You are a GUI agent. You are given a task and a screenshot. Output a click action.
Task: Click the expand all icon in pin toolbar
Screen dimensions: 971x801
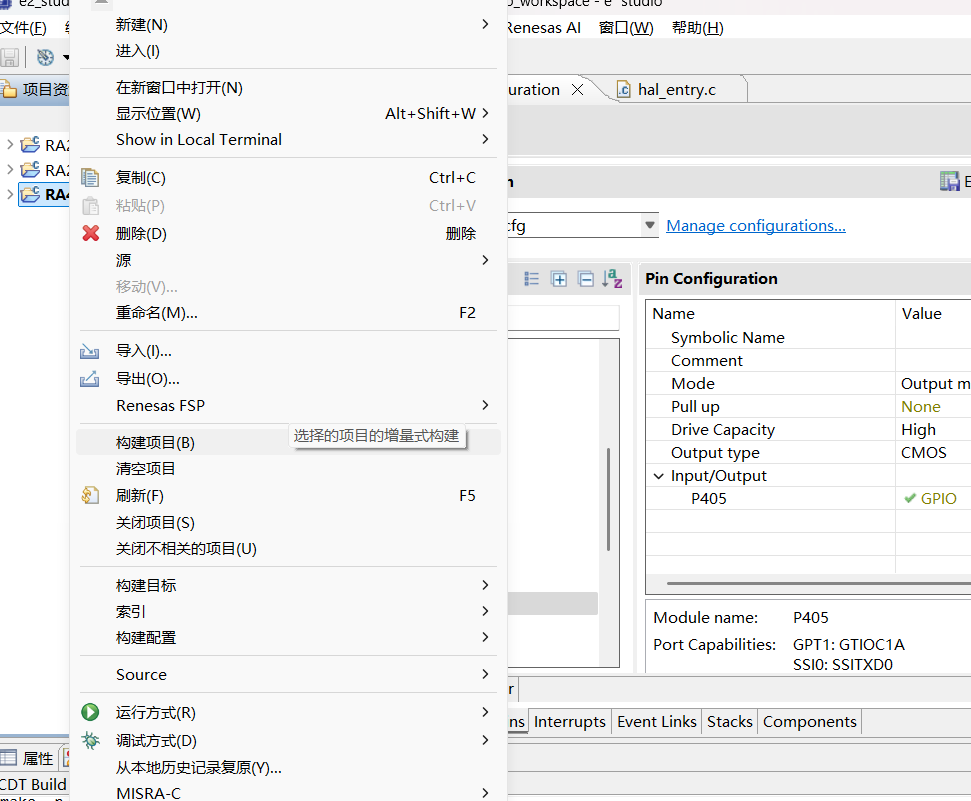559,279
